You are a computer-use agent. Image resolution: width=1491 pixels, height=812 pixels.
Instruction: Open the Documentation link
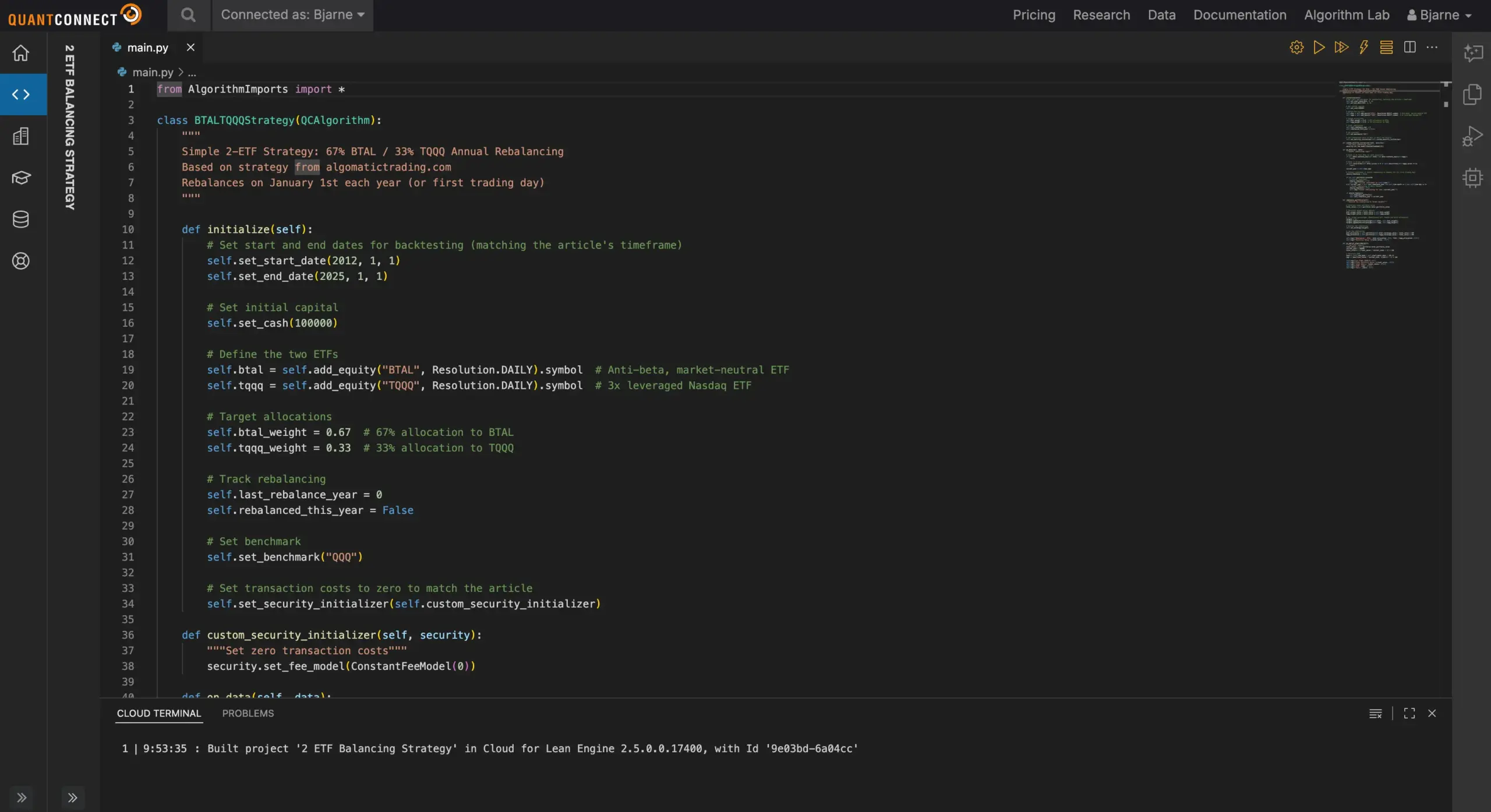pyautogui.click(x=1239, y=15)
